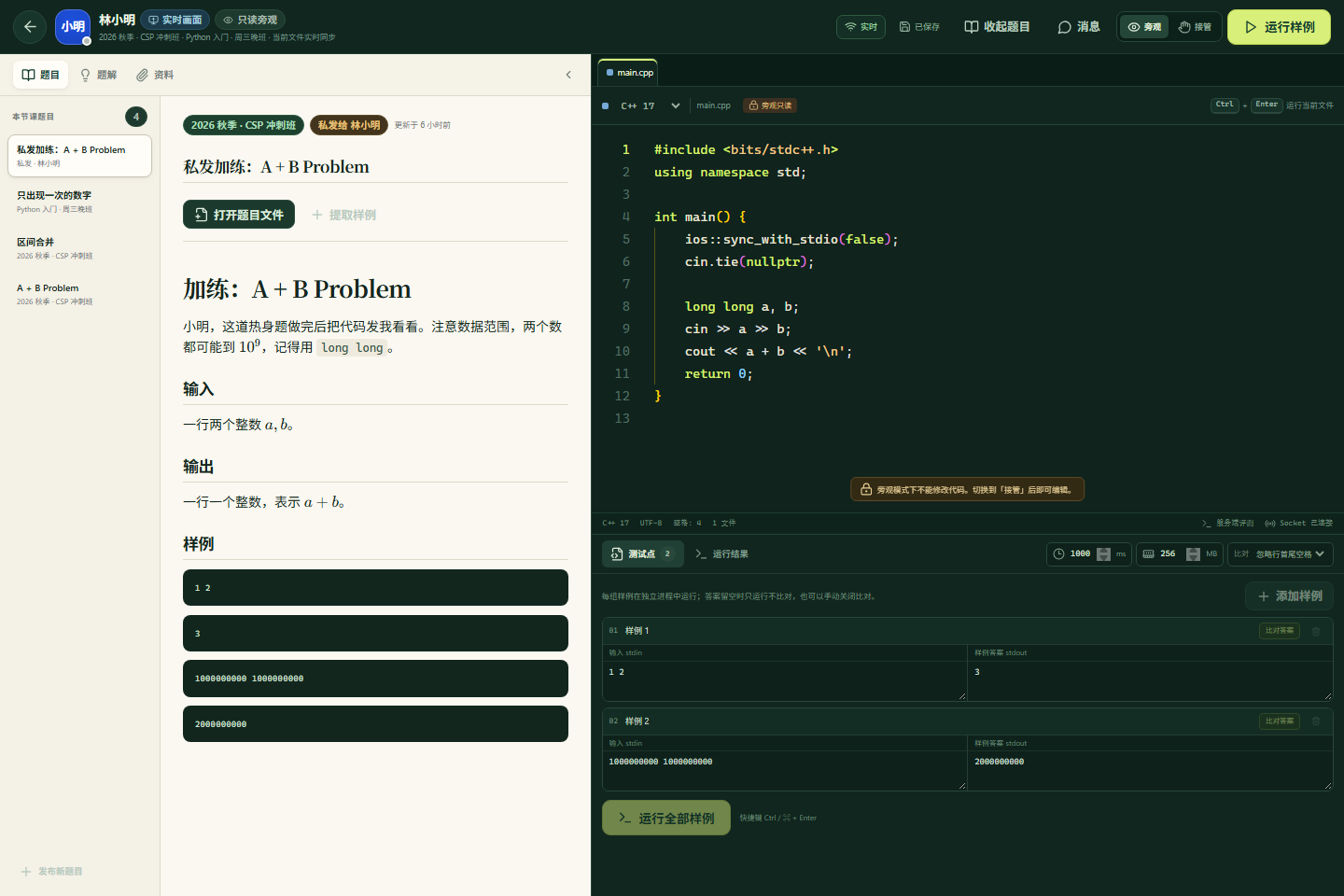Click 样例 2 expected stdout field

[1150, 771]
